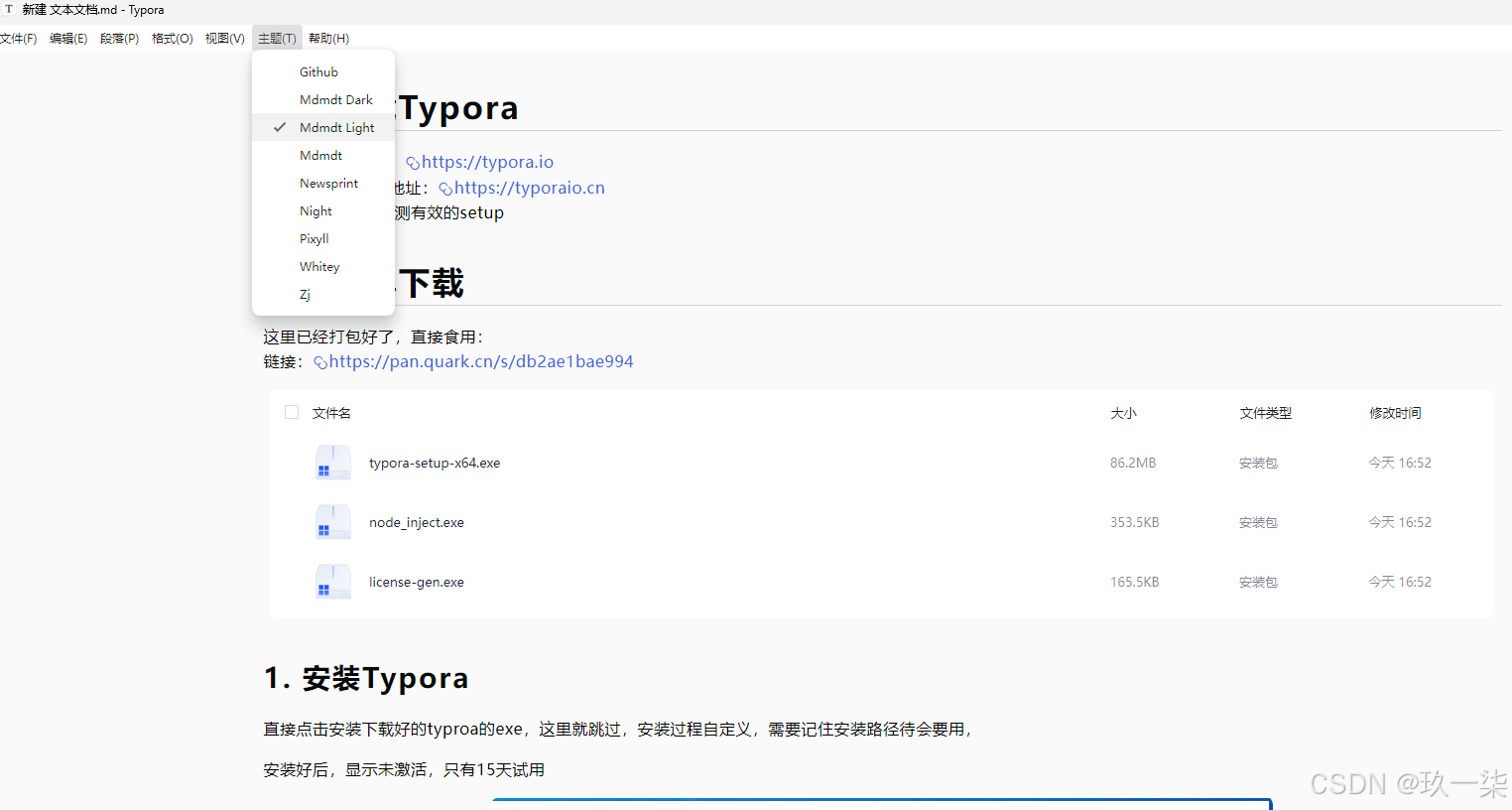The height and width of the screenshot is (810, 1512).
Task: Click the 下载 heading
Action: (x=432, y=284)
